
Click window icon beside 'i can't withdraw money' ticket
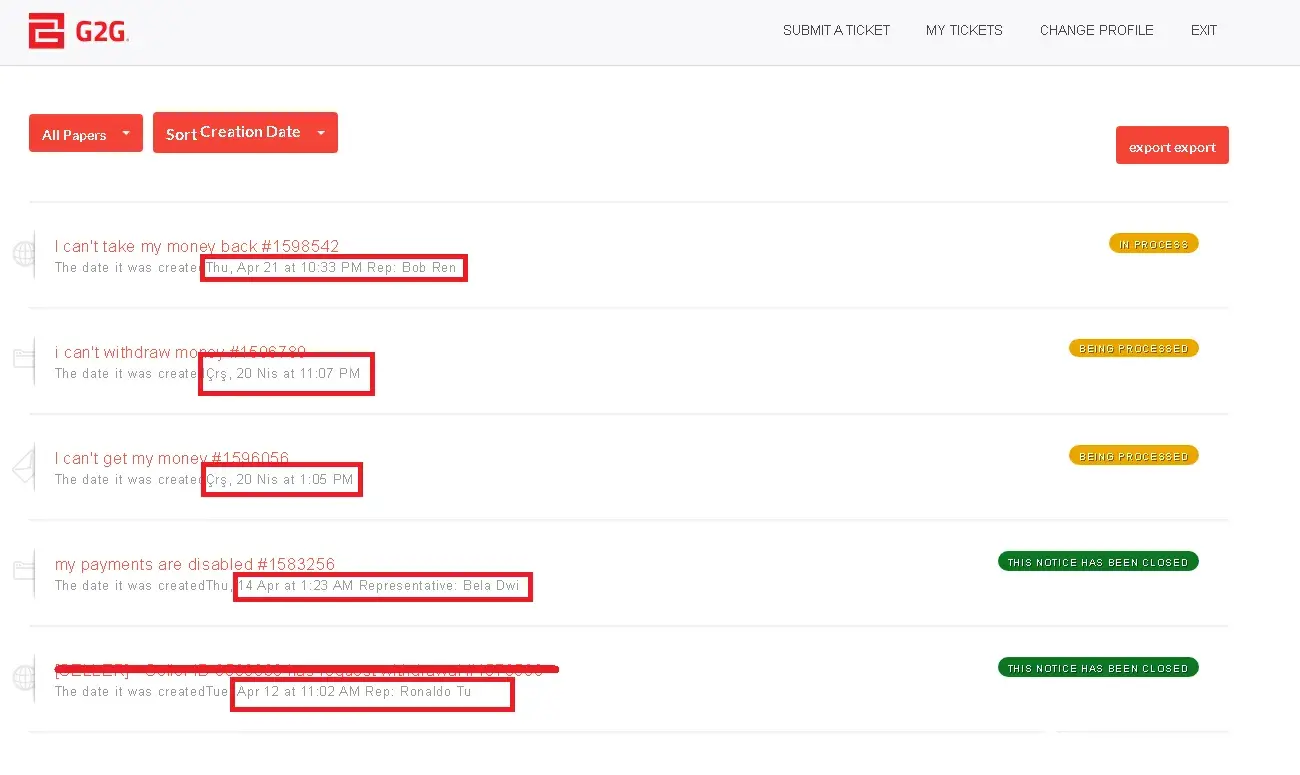click(x=23, y=359)
